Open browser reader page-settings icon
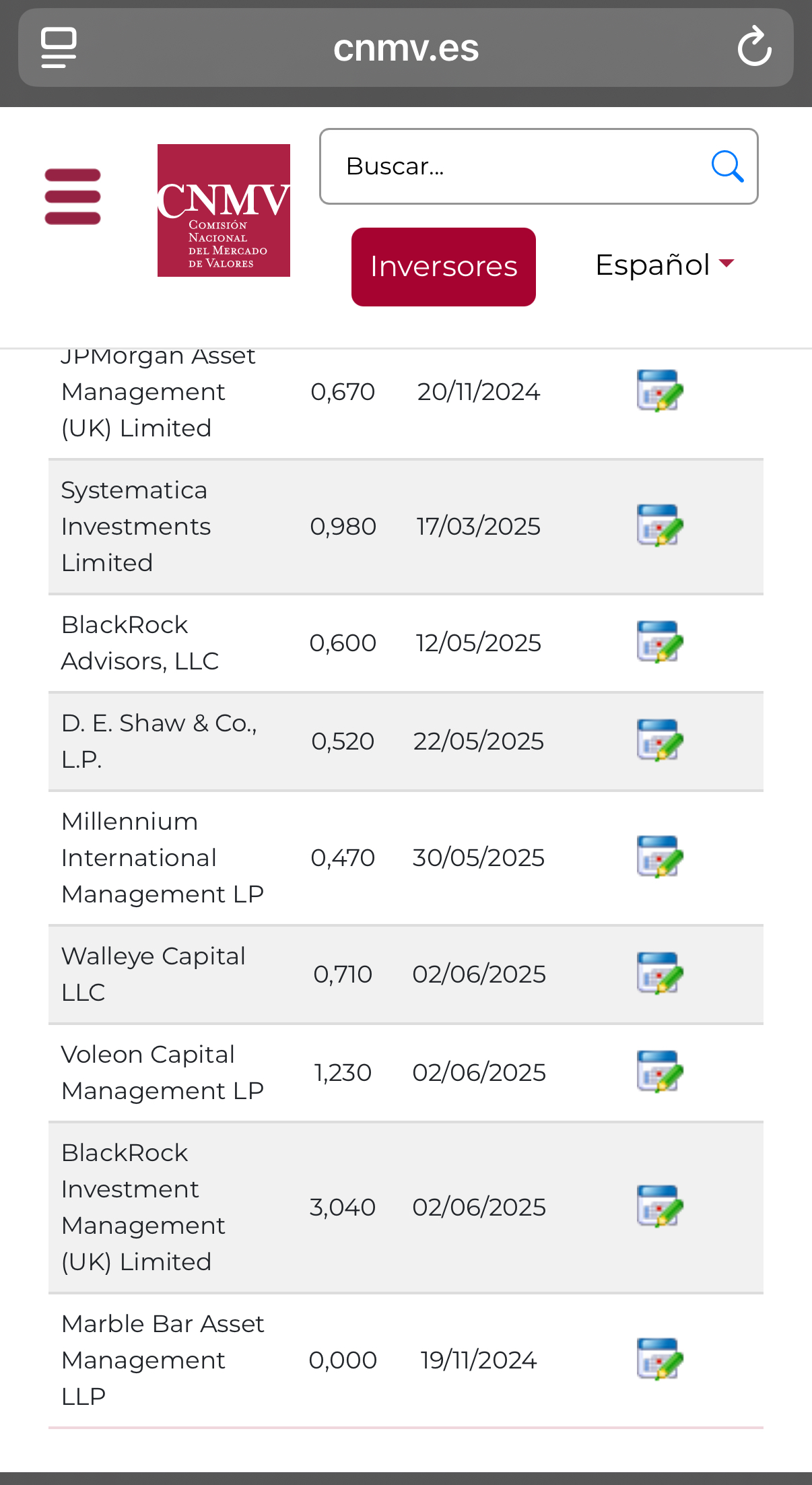Screen dimensions: 812x1485 point(59,47)
